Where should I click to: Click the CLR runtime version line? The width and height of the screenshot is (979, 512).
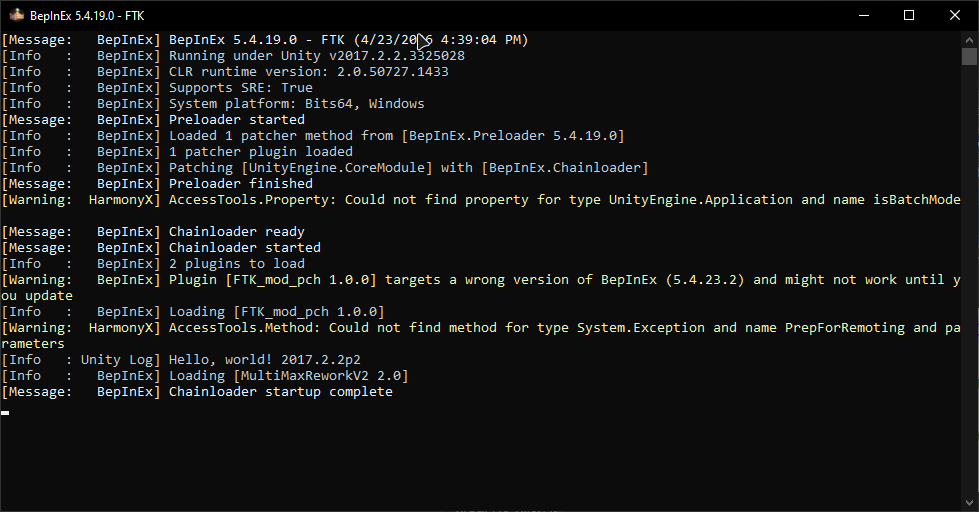(225, 72)
